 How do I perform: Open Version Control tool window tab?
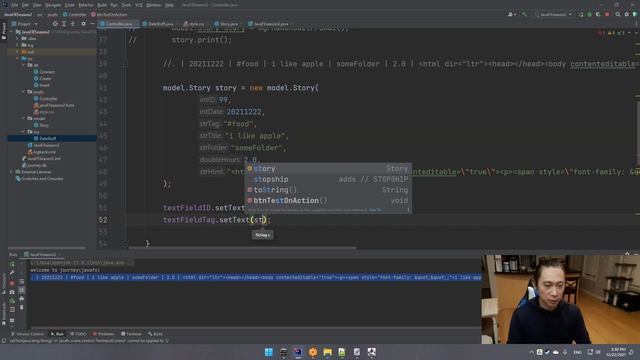27,334
